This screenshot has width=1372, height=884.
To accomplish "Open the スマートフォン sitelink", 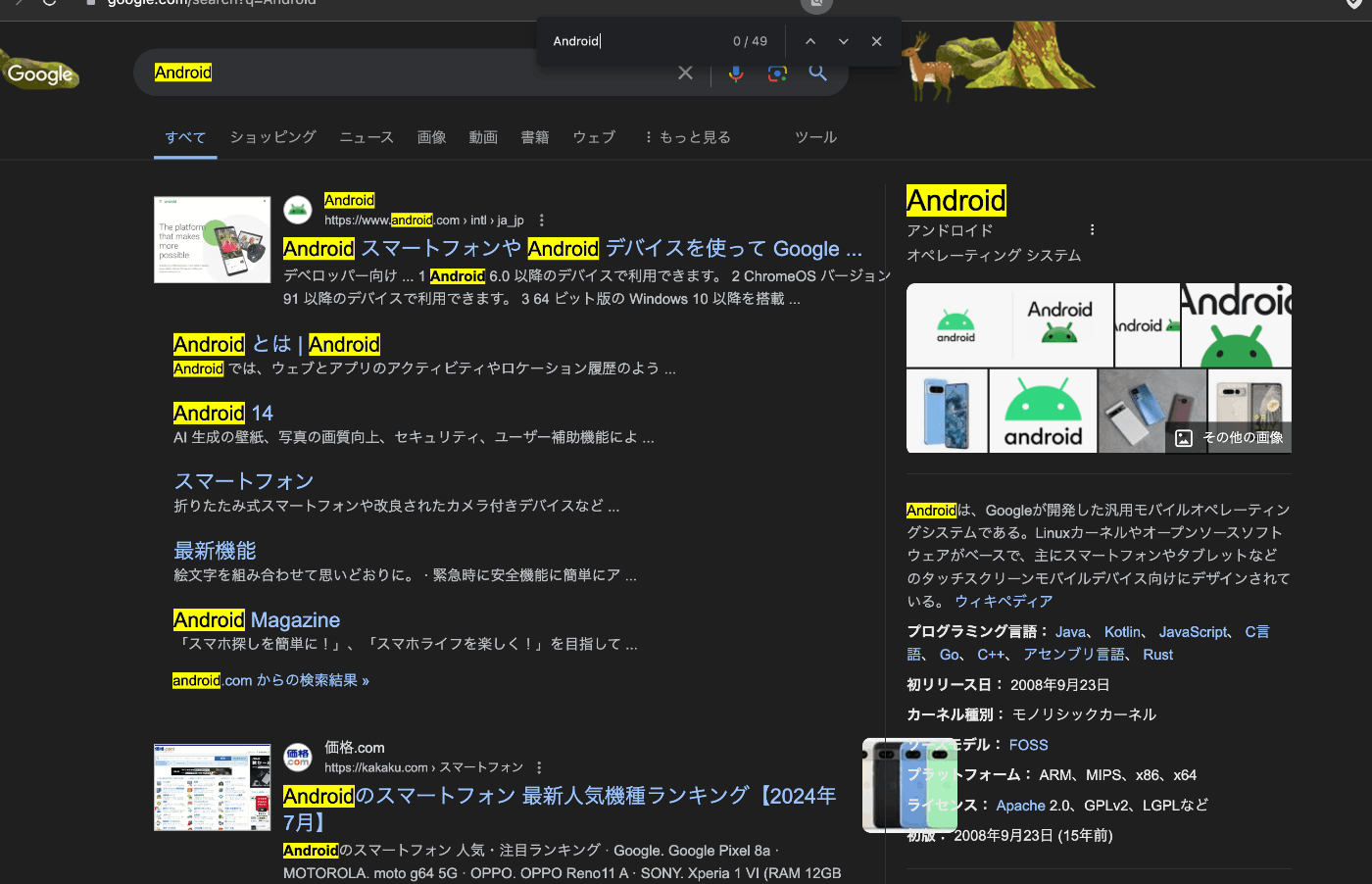I will pyautogui.click(x=244, y=481).
